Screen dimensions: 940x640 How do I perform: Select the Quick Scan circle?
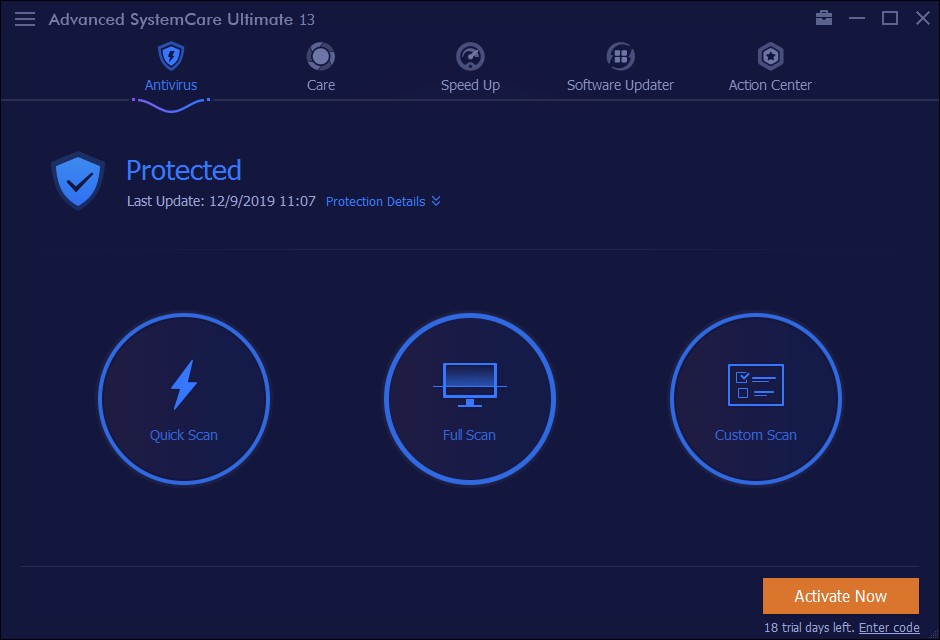(x=184, y=398)
